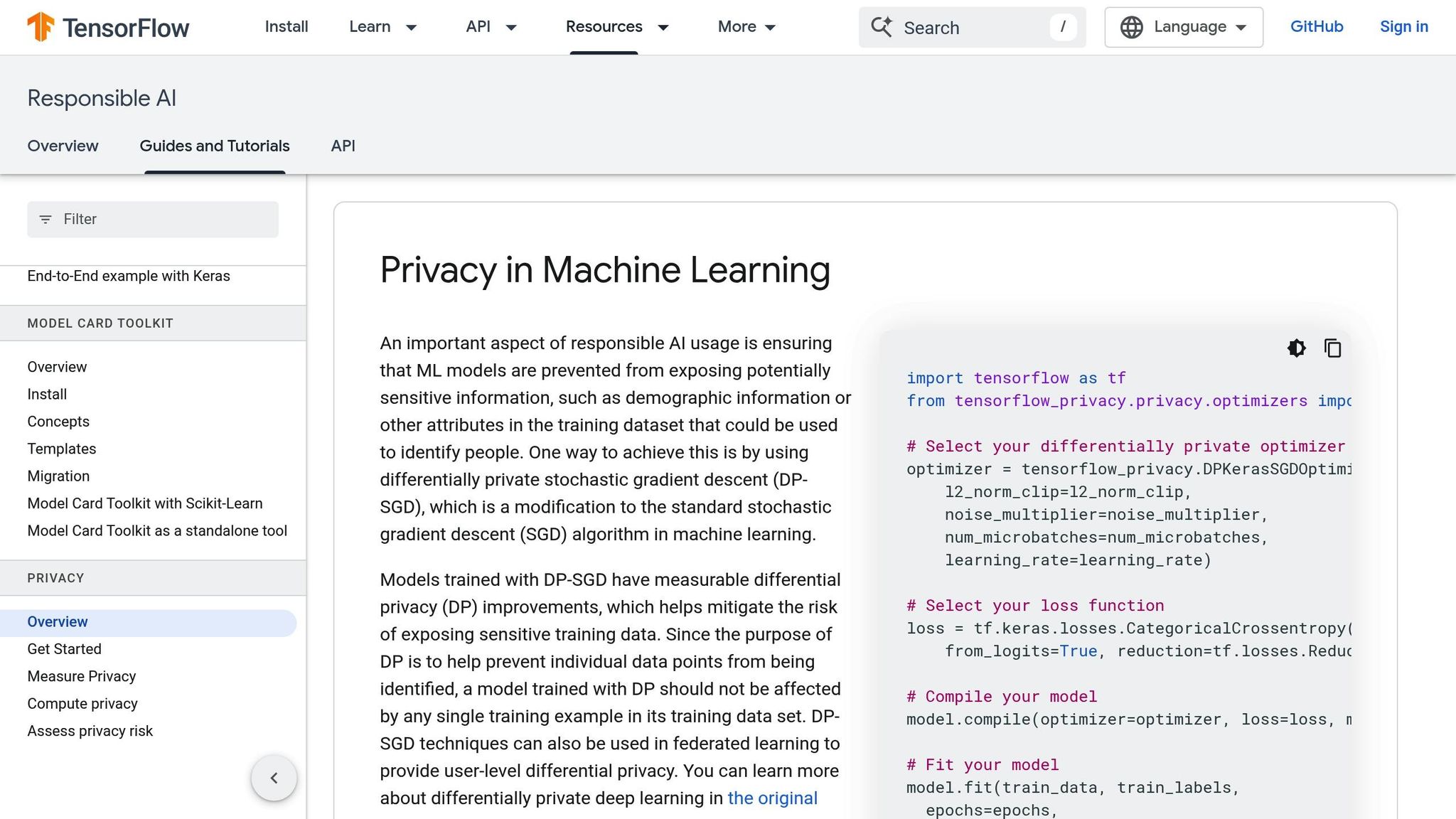
Task: Open the Resources dropdown menu
Action: [x=617, y=27]
